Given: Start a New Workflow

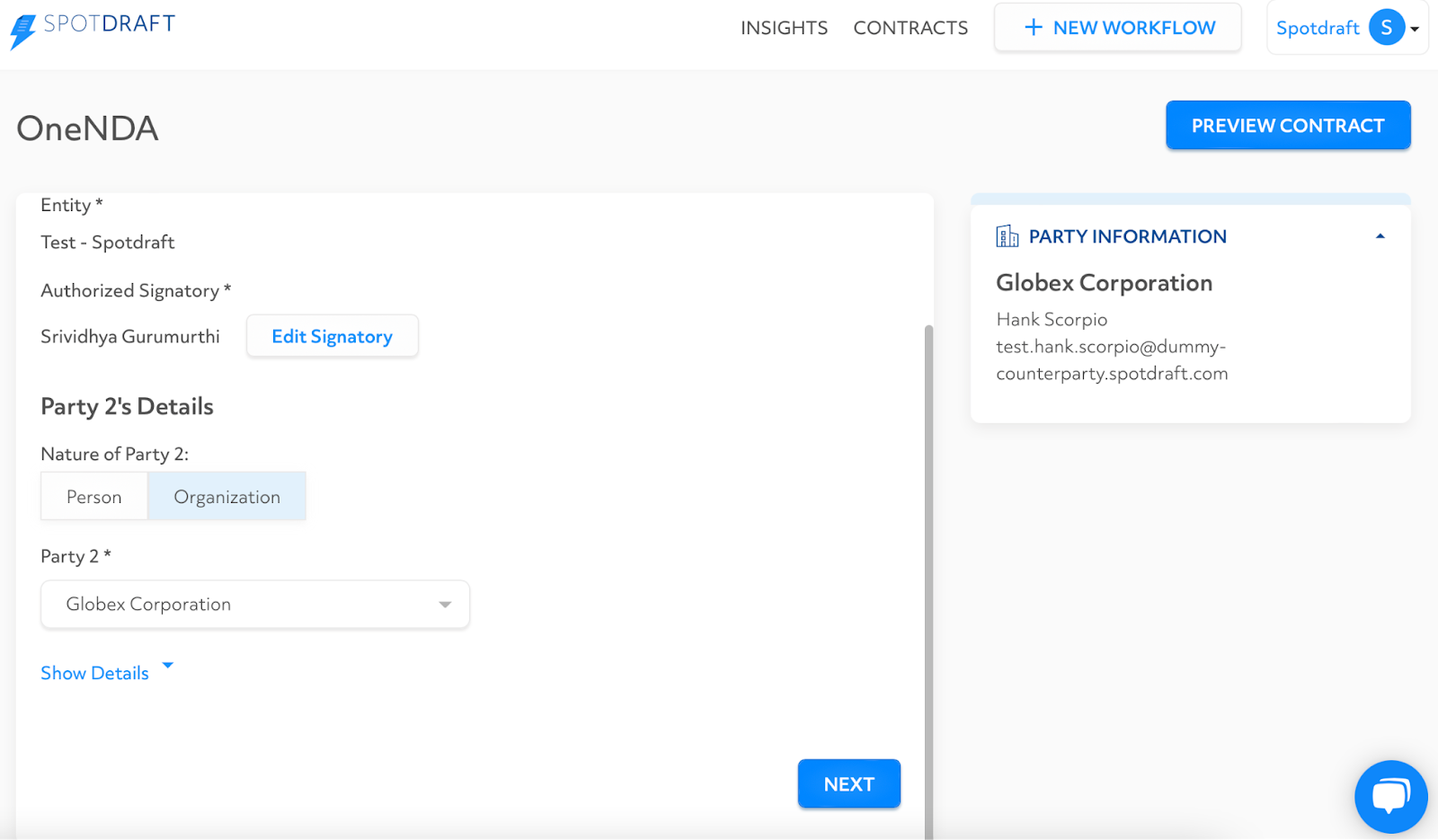Looking at the screenshot, I should tap(1118, 28).
